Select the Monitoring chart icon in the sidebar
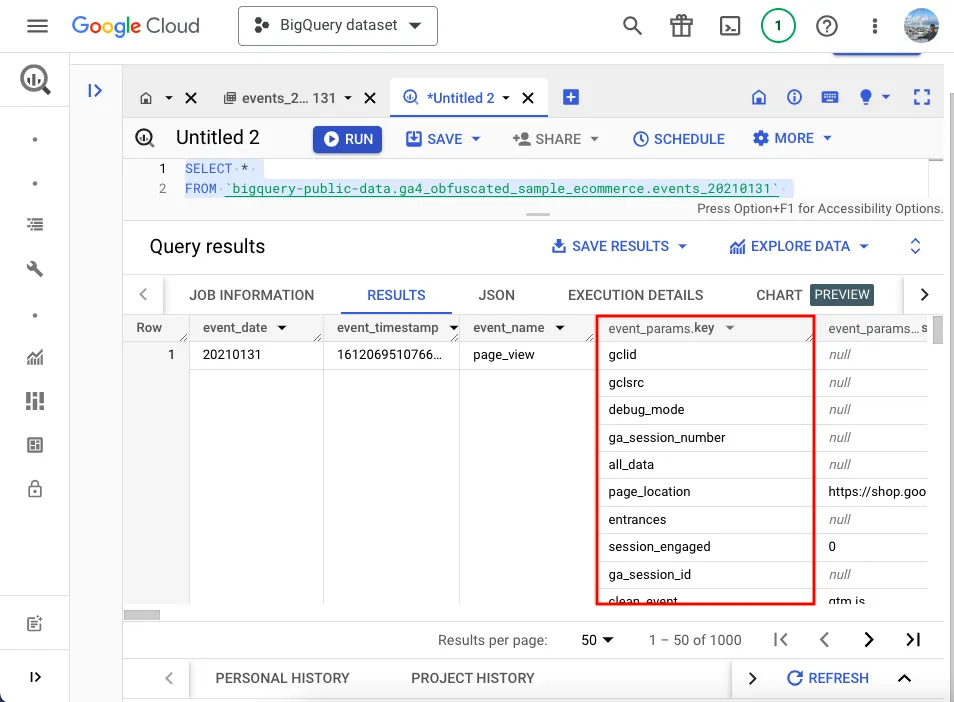Image resolution: width=954 pixels, height=702 pixels. tap(34, 356)
